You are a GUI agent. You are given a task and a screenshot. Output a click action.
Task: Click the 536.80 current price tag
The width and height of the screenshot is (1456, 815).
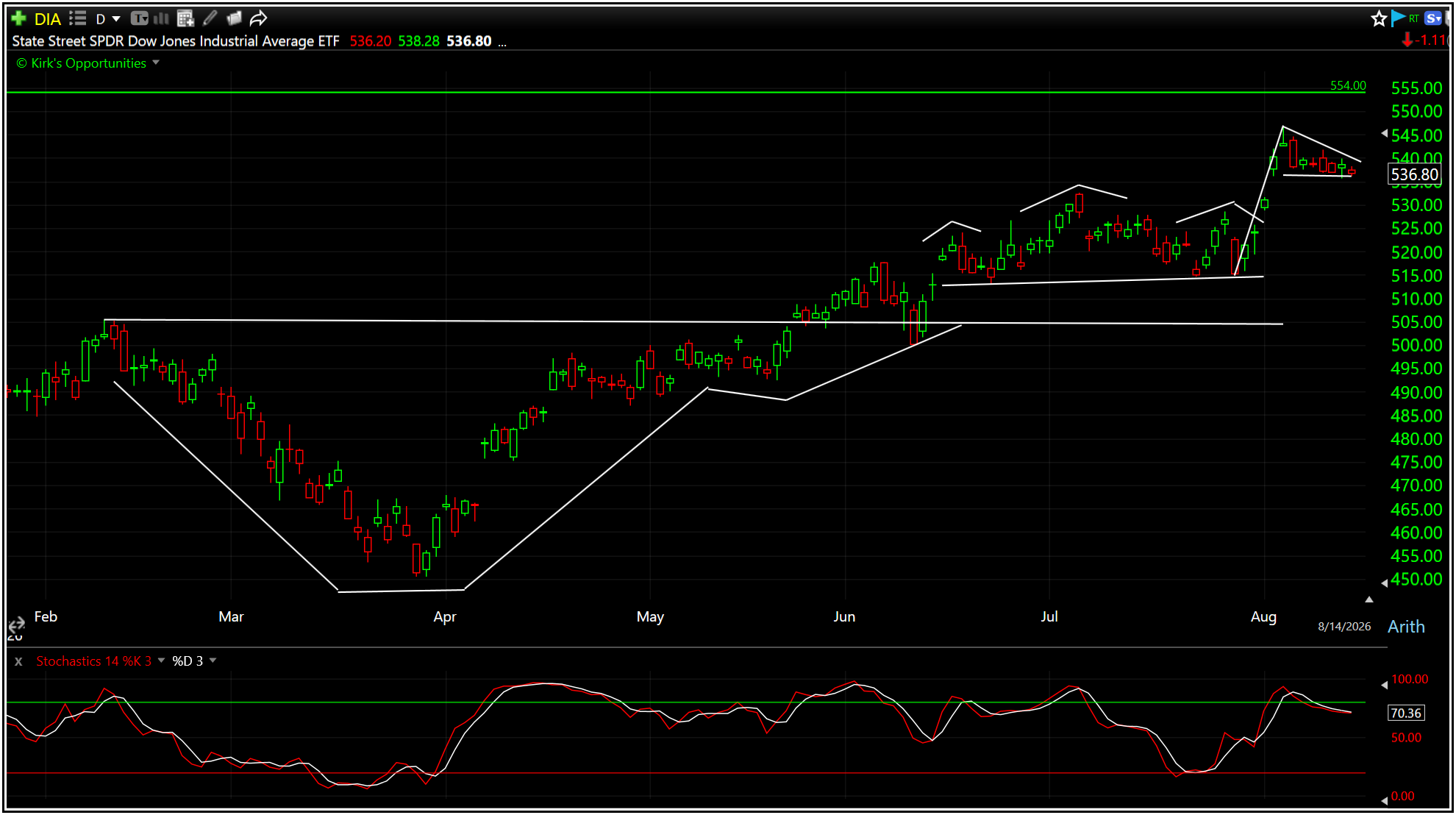click(x=1414, y=174)
